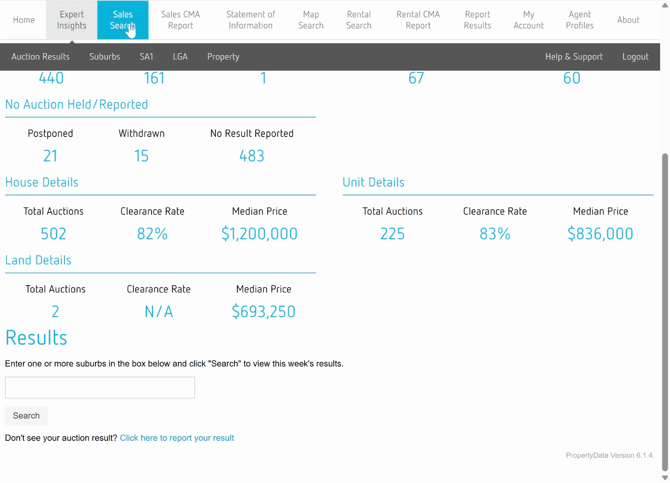
Task: Open My Account page
Action: coord(528,20)
